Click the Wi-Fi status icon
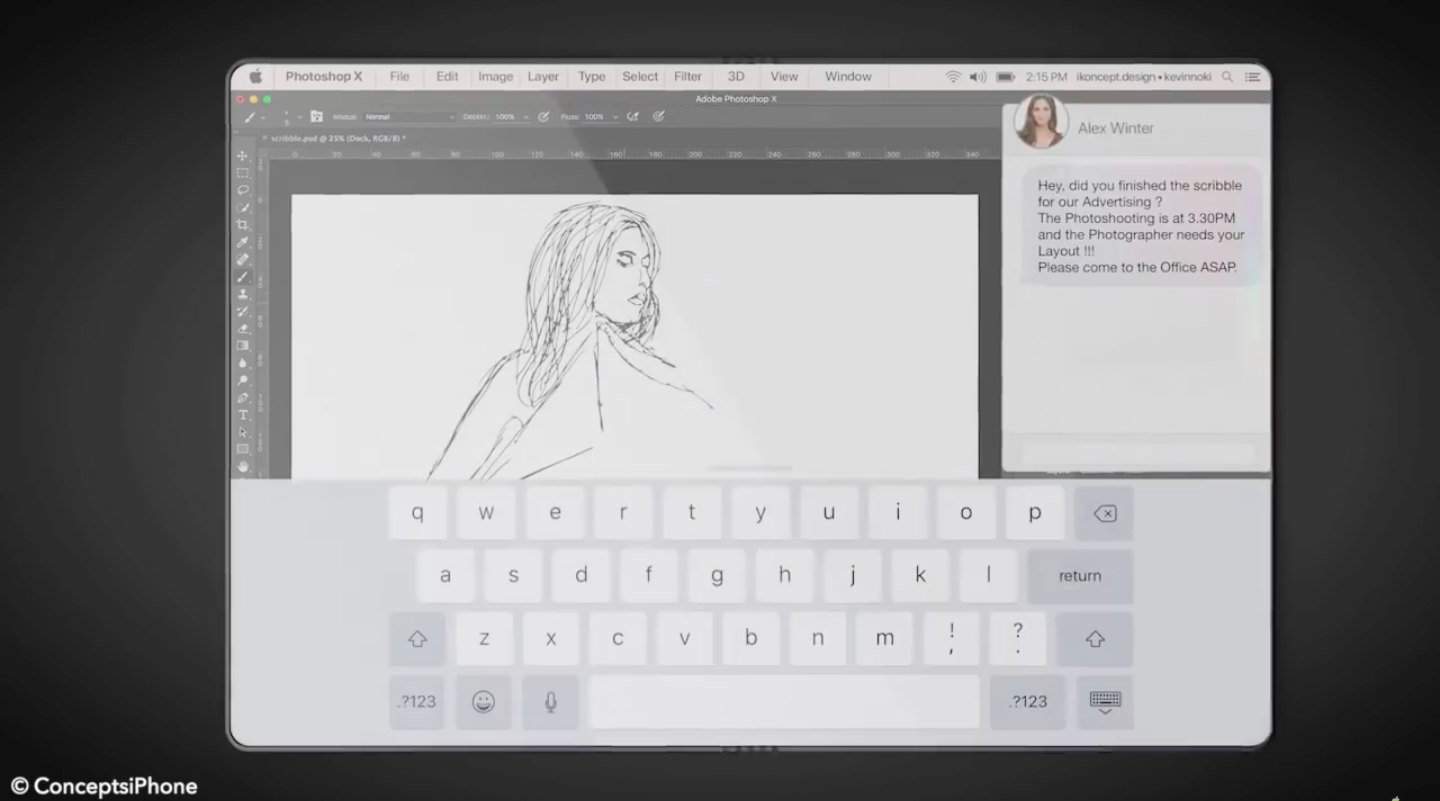The image size is (1440, 801). (953, 77)
